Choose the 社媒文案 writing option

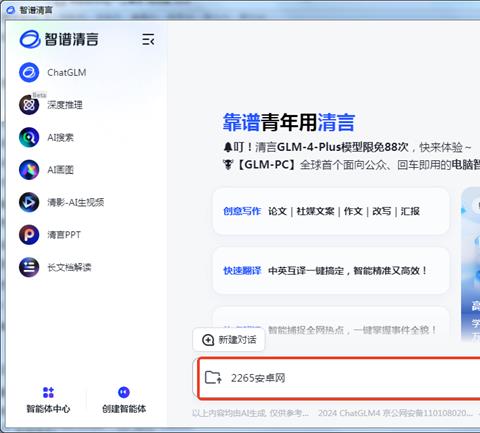point(315,211)
